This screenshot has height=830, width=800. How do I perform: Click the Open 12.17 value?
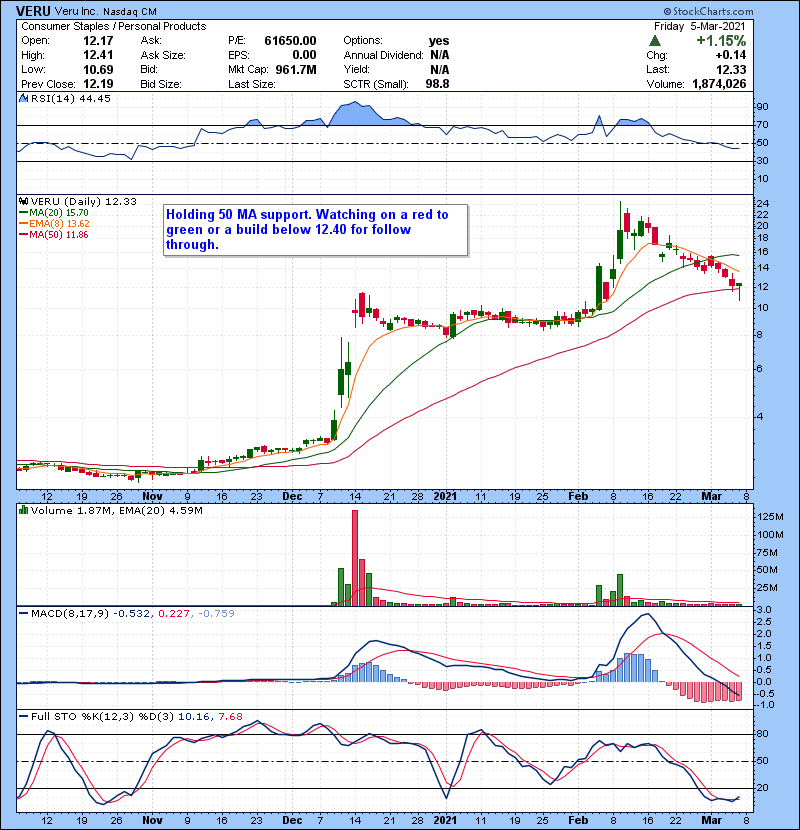98,41
